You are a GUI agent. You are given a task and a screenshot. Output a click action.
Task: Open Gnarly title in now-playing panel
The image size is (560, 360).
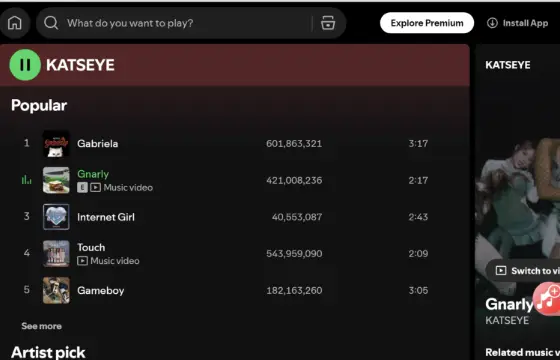click(x=509, y=304)
